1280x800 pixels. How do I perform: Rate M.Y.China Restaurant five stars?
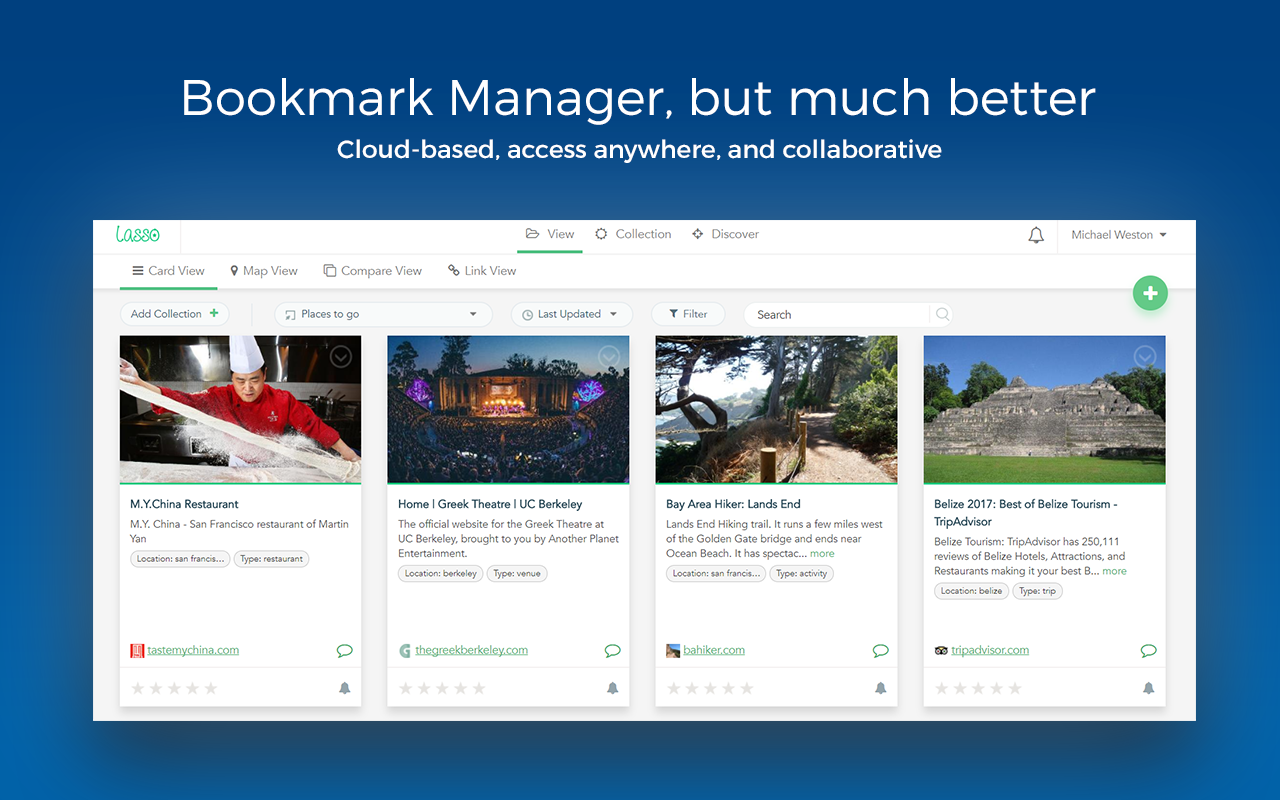pos(211,688)
